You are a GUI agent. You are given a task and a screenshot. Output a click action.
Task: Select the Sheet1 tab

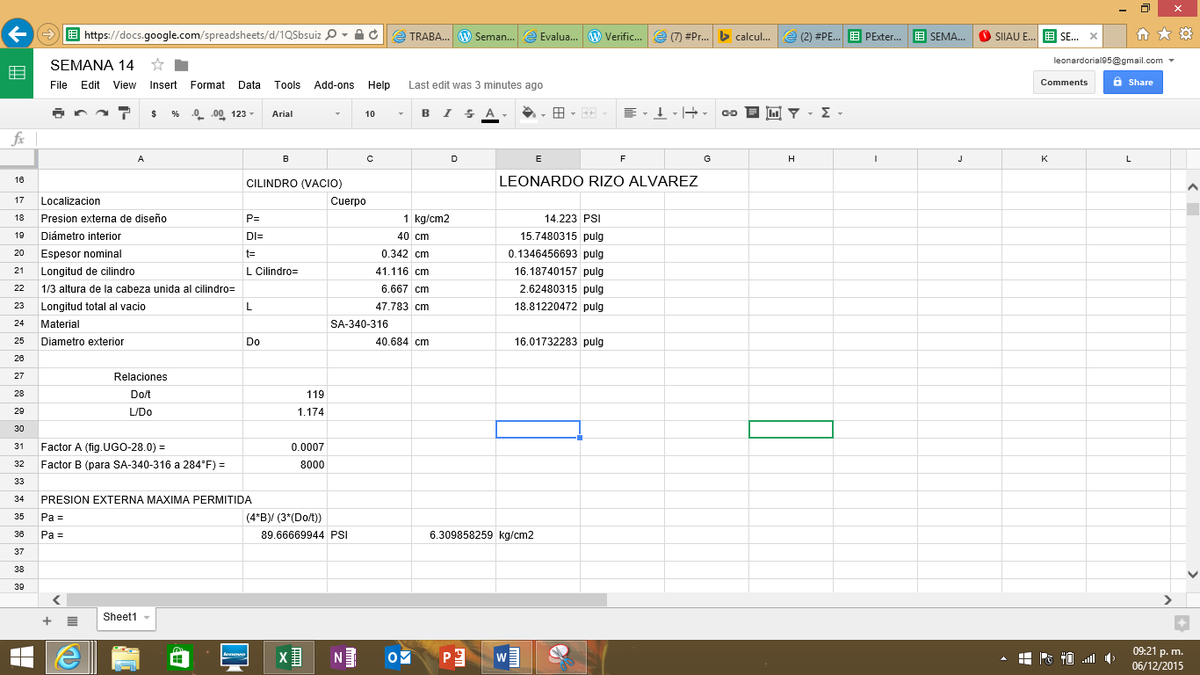(126, 617)
